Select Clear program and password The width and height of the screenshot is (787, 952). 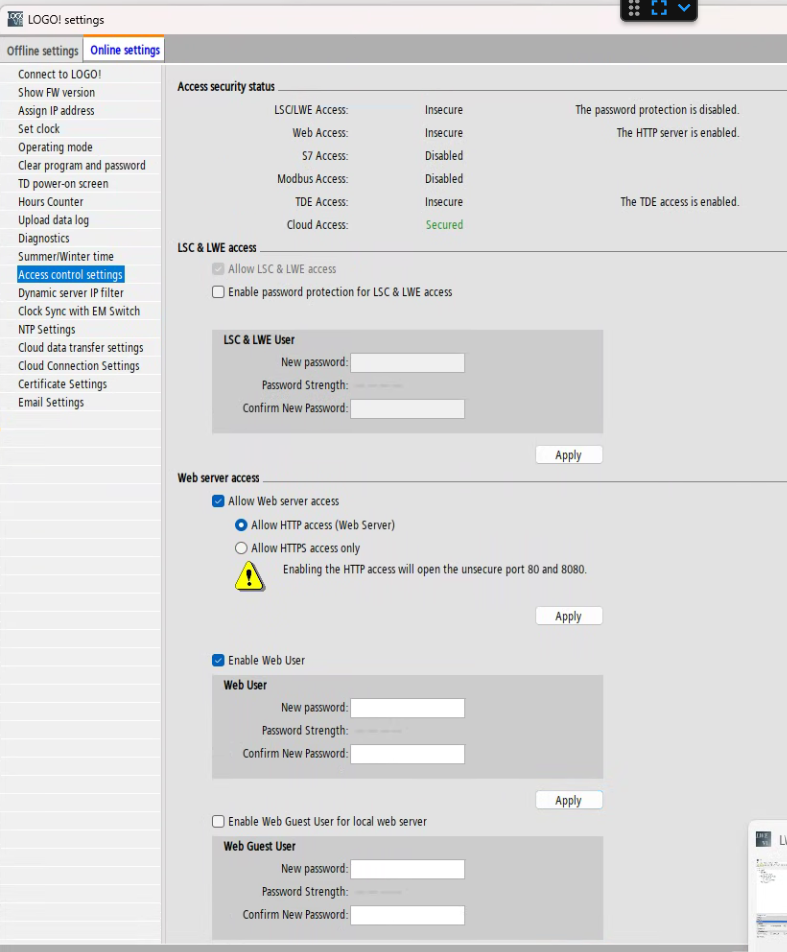pos(81,165)
